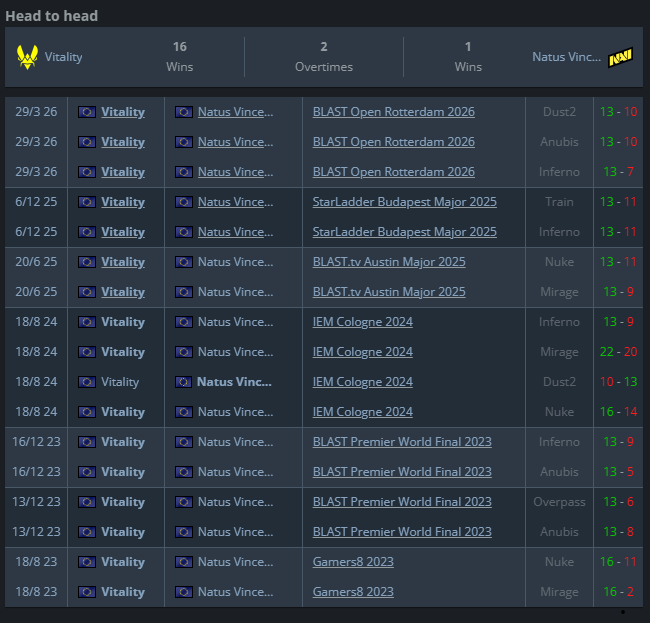Open BLAST Premier World Final 2023 link, Overpass row
This screenshot has height=623, width=650.
(x=402, y=502)
